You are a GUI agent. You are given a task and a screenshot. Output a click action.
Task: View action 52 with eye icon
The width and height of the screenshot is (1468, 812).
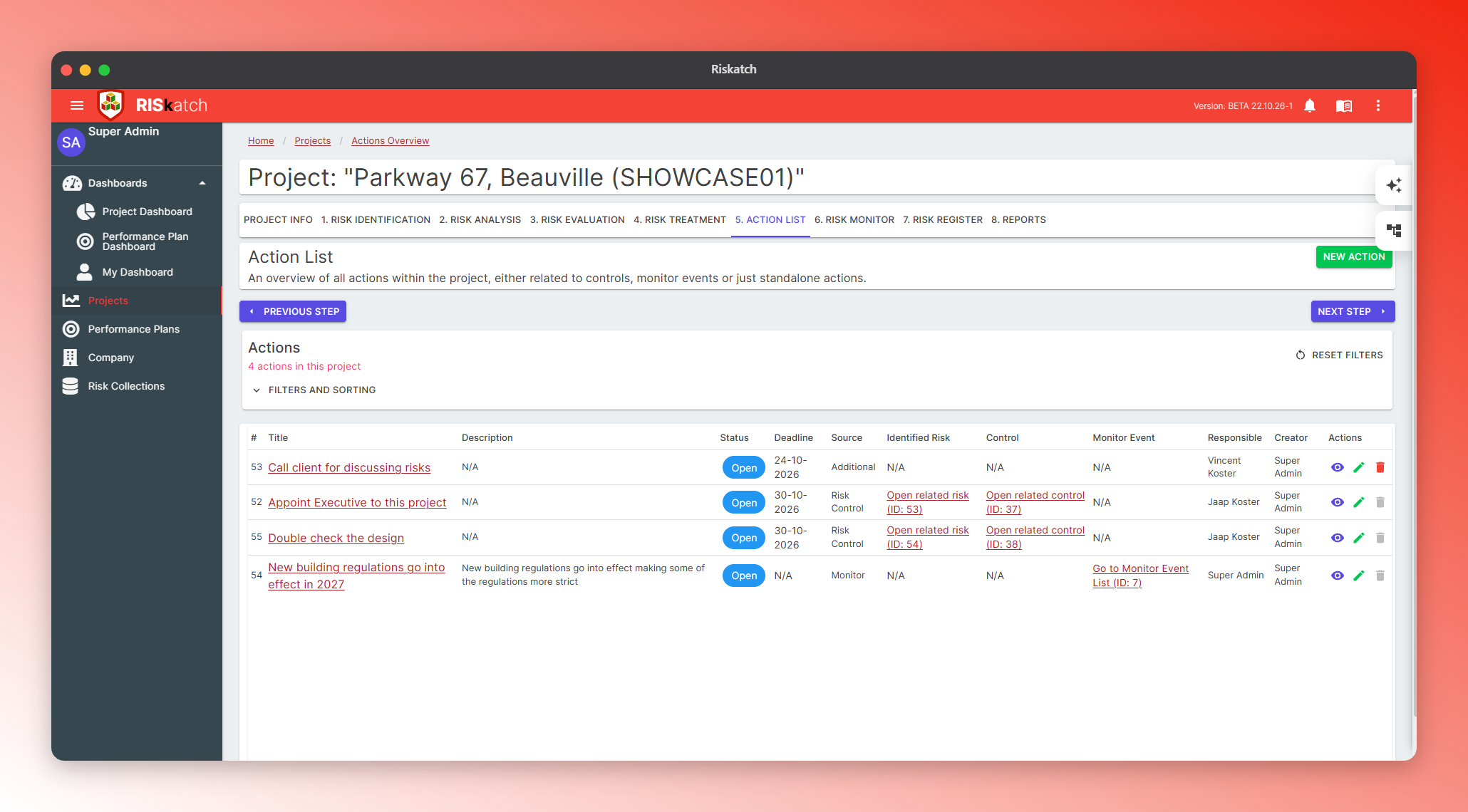click(1338, 502)
